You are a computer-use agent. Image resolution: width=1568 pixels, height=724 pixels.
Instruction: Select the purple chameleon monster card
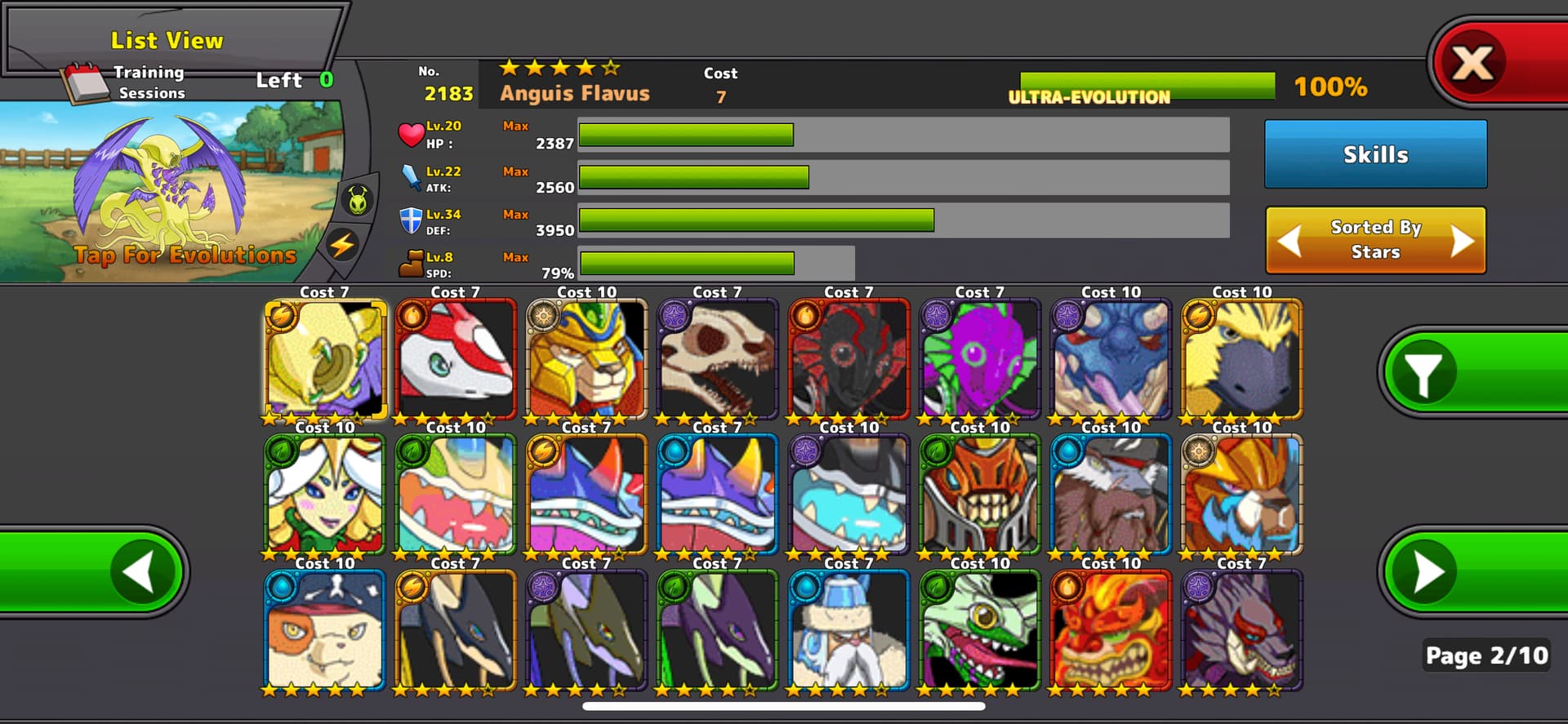pos(979,360)
